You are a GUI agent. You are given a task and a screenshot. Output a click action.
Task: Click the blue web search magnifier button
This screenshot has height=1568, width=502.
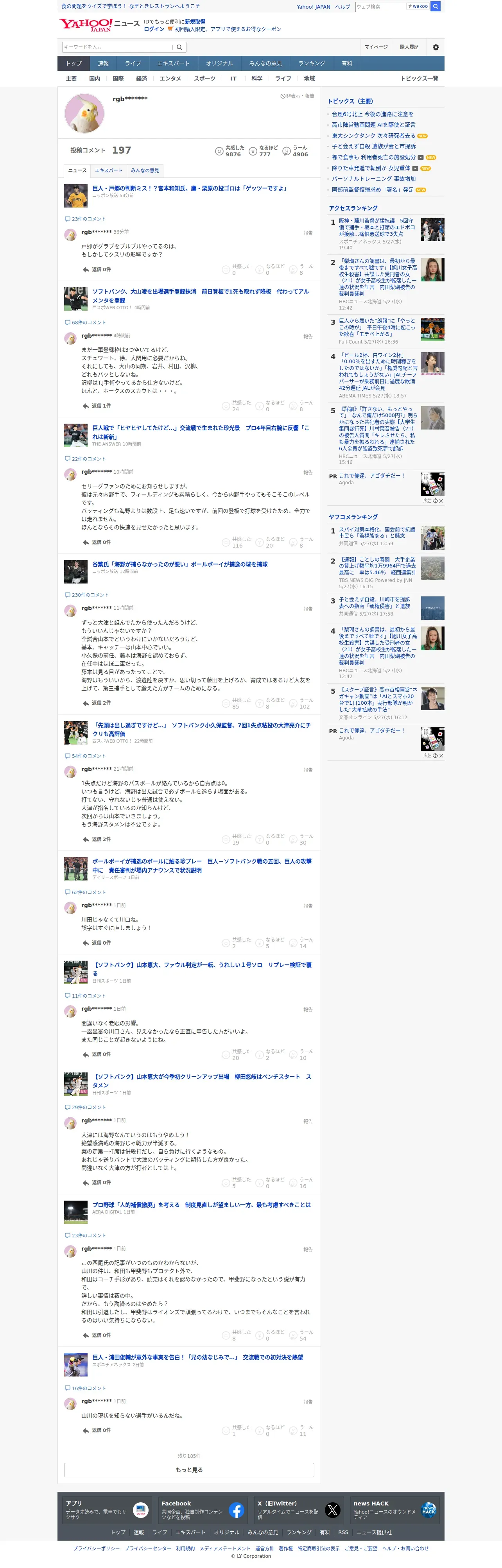[x=436, y=7]
